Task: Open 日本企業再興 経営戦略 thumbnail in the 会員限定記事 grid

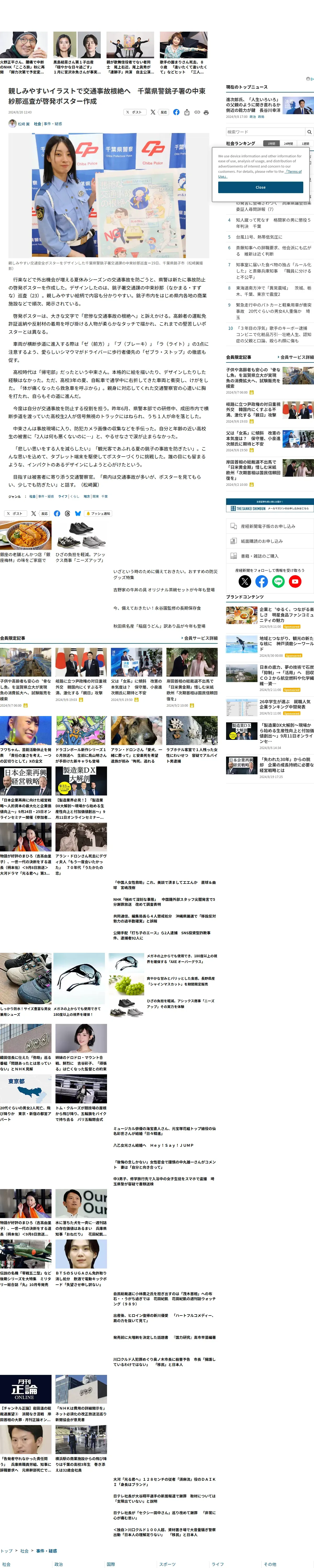Action: (26, 781)
